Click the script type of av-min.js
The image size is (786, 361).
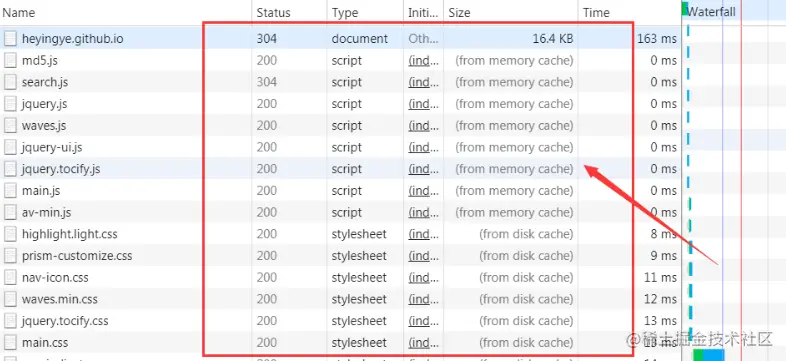click(x=346, y=213)
